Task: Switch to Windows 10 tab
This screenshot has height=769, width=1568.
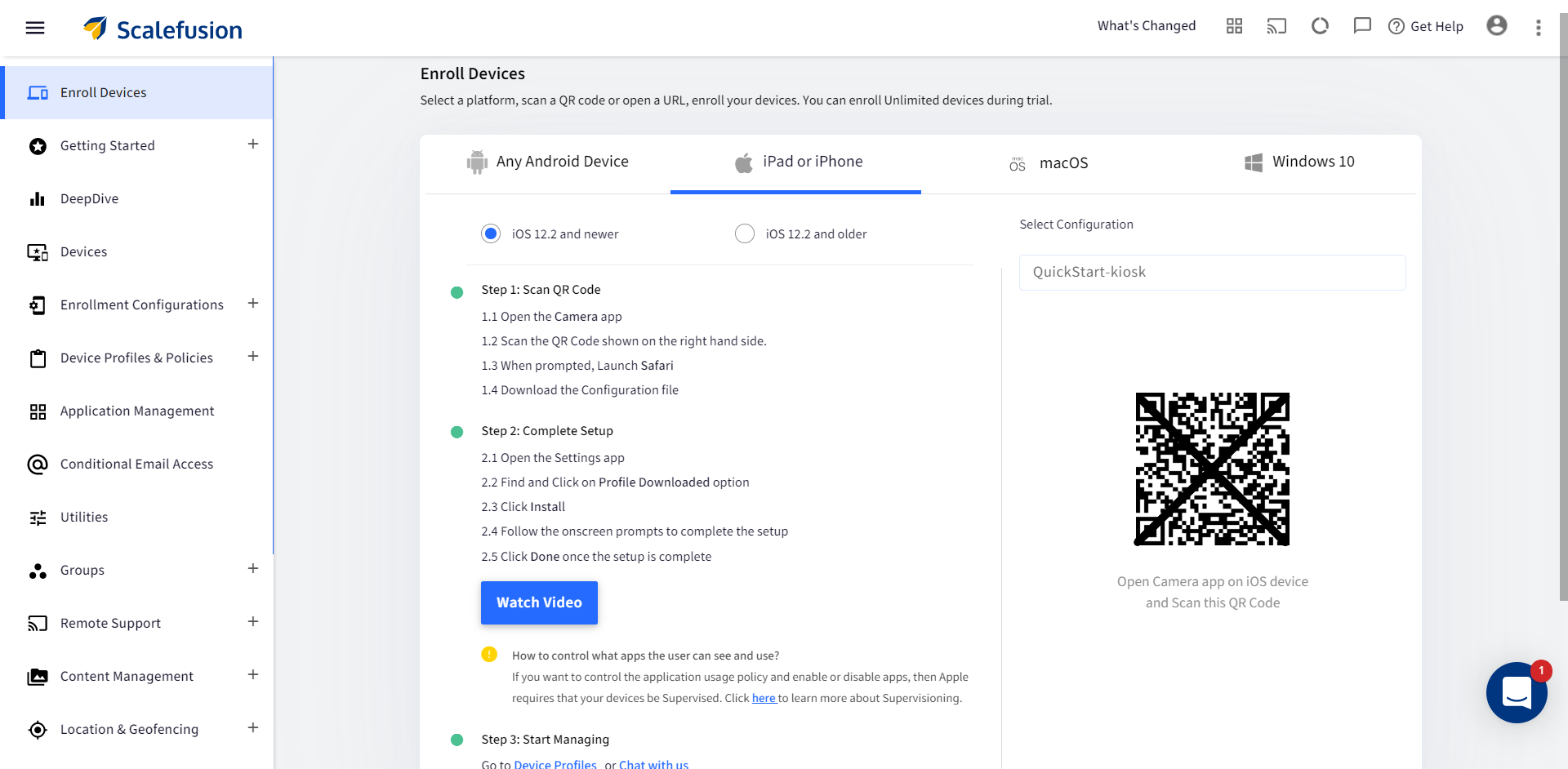Action: point(1298,162)
